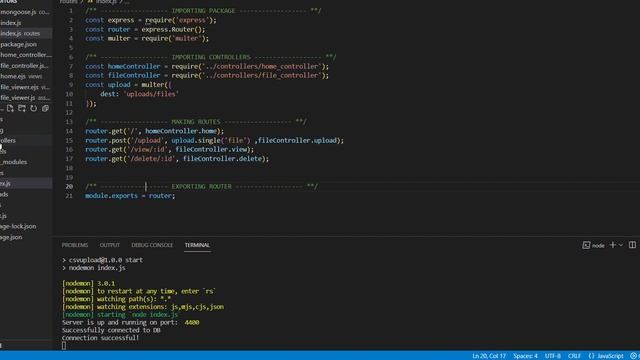Switch to the OUTPUT panel tab
Image resolution: width=640 pixels, height=360 pixels.
pos(110,245)
